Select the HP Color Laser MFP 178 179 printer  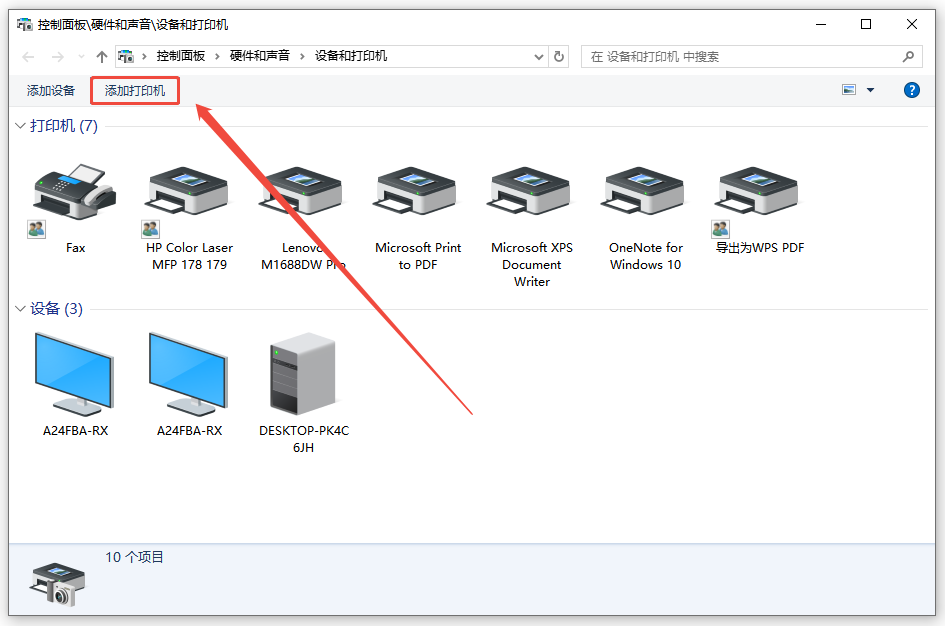[x=189, y=219]
